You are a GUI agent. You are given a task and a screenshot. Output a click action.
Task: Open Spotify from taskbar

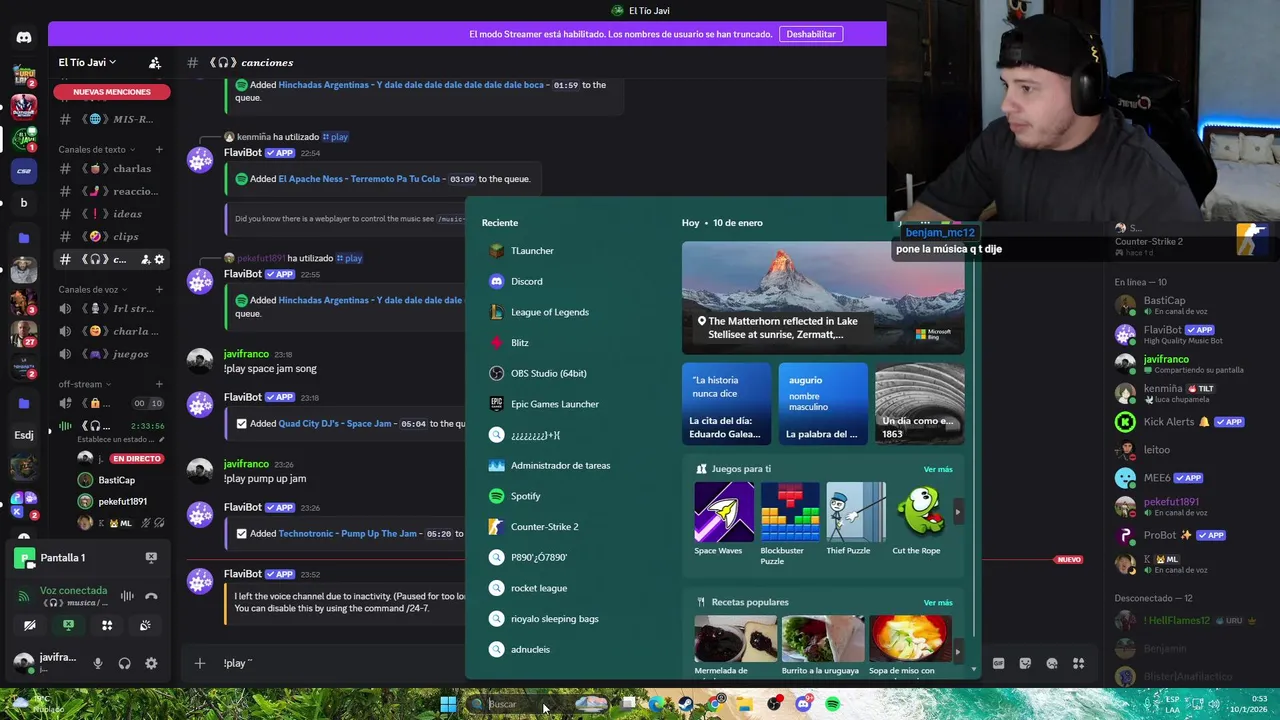(x=832, y=704)
